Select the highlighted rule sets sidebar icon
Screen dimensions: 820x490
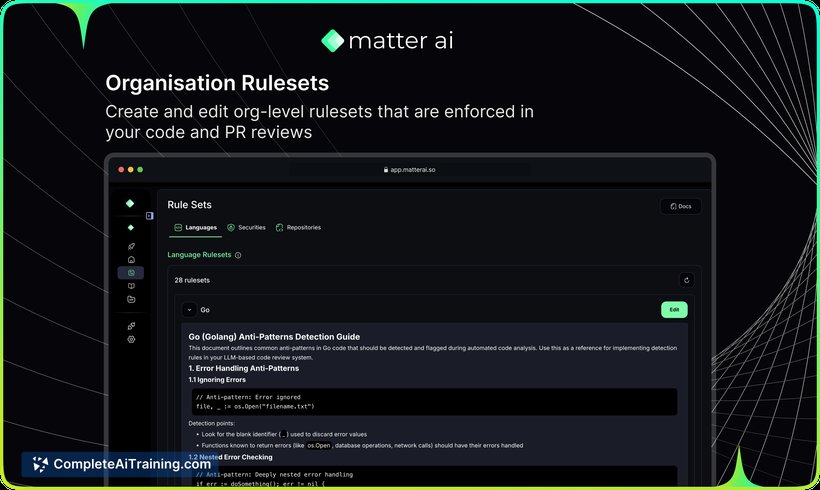point(131,272)
